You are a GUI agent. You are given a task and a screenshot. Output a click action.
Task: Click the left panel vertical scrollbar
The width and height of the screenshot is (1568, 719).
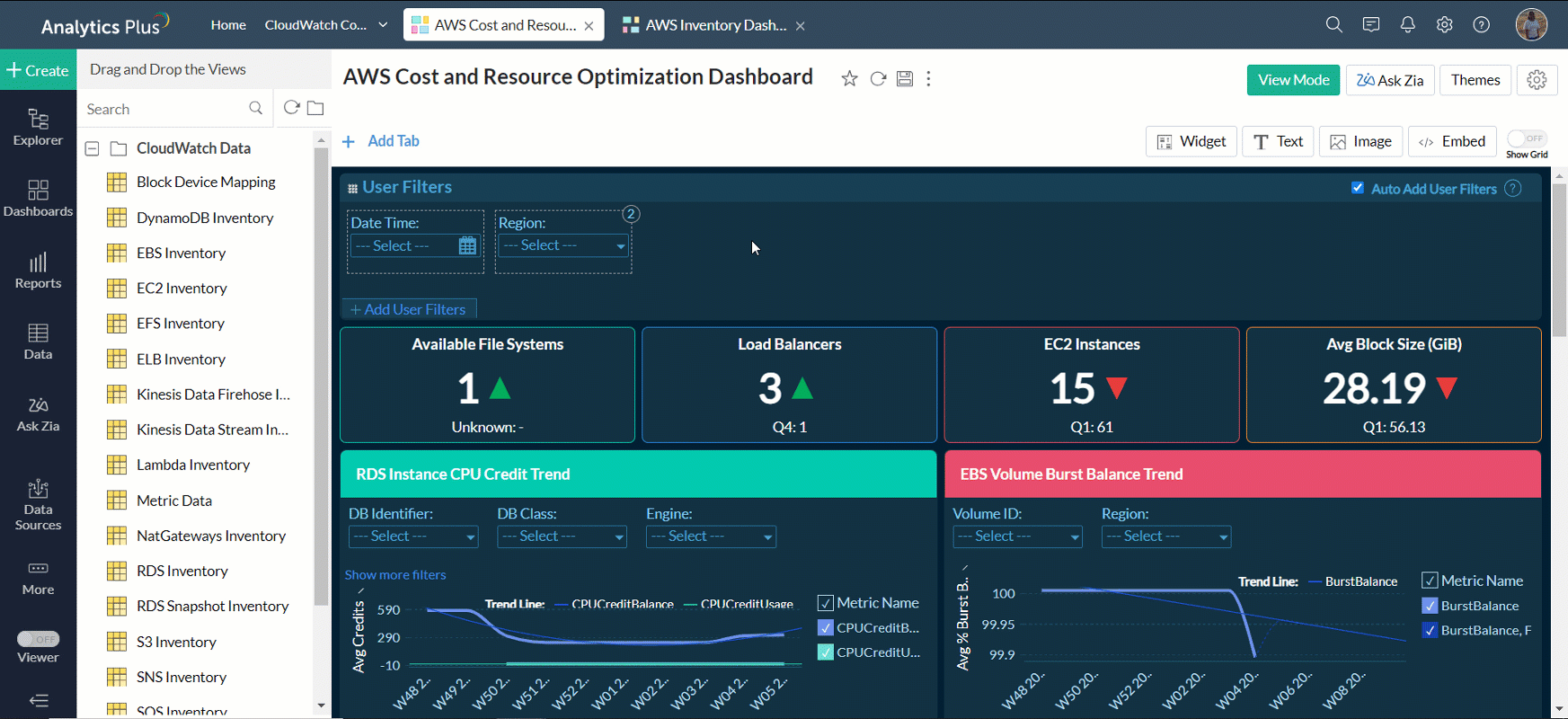(321, 377)
